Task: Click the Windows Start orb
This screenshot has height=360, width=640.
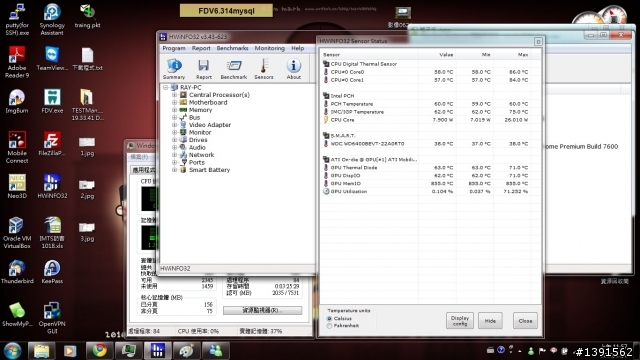Action: click(12, 351)
